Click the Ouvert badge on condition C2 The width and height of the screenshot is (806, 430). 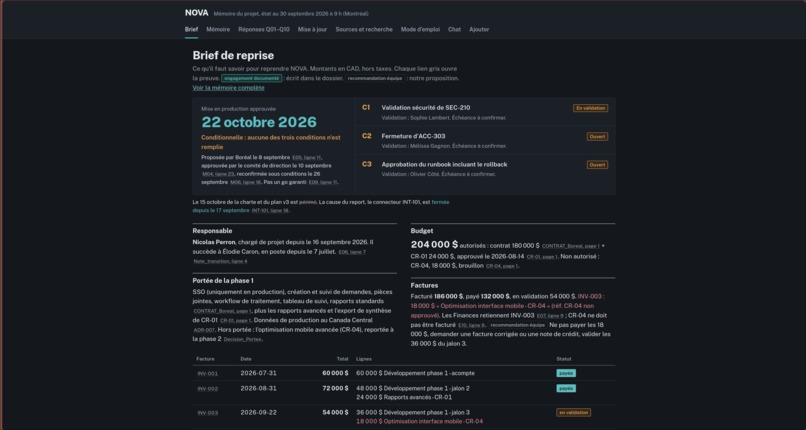(597, 137)
